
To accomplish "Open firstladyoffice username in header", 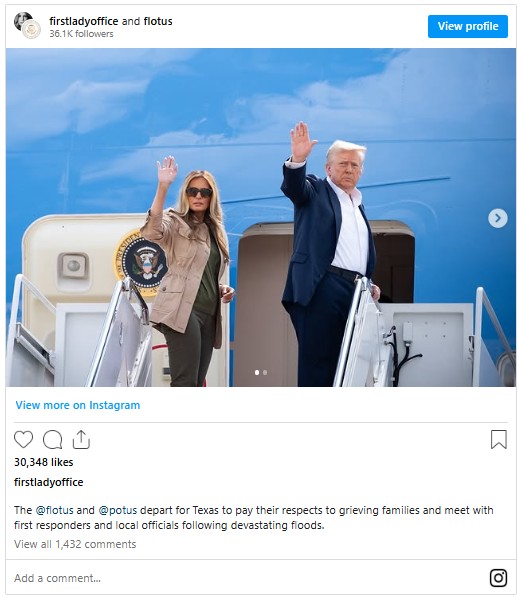I will [84, 21].
